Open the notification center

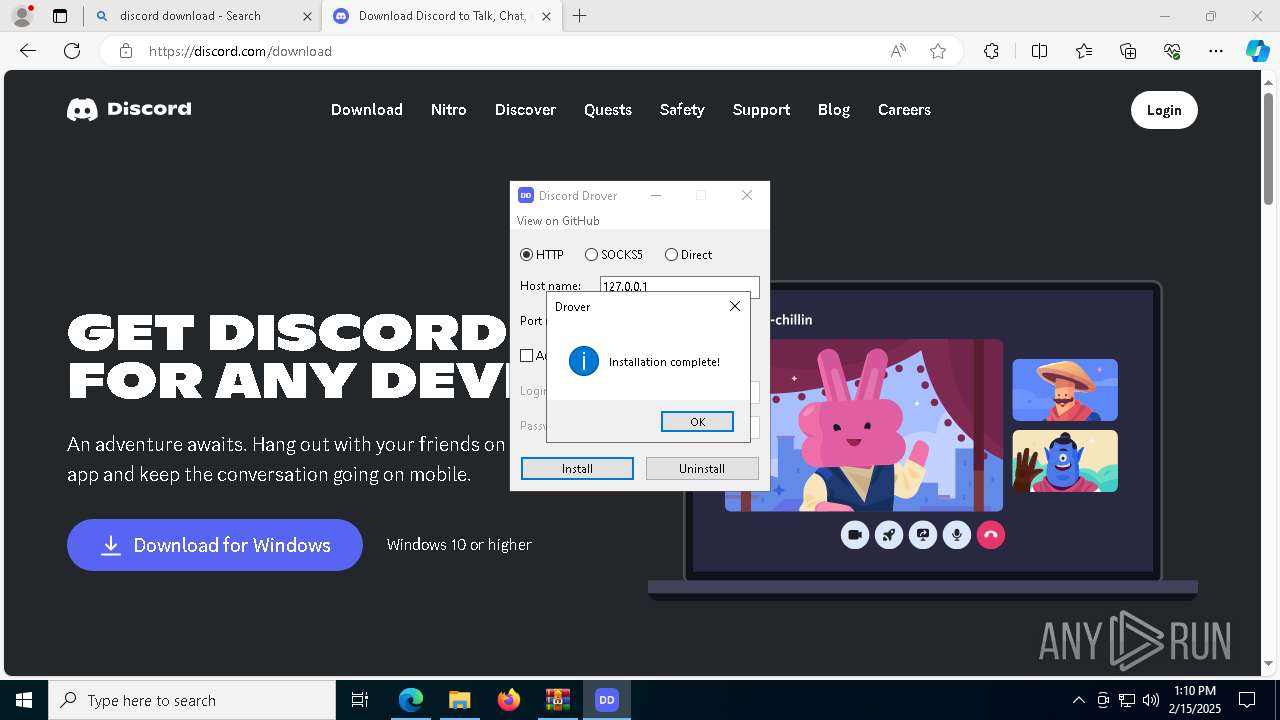tap(1247, 700)
